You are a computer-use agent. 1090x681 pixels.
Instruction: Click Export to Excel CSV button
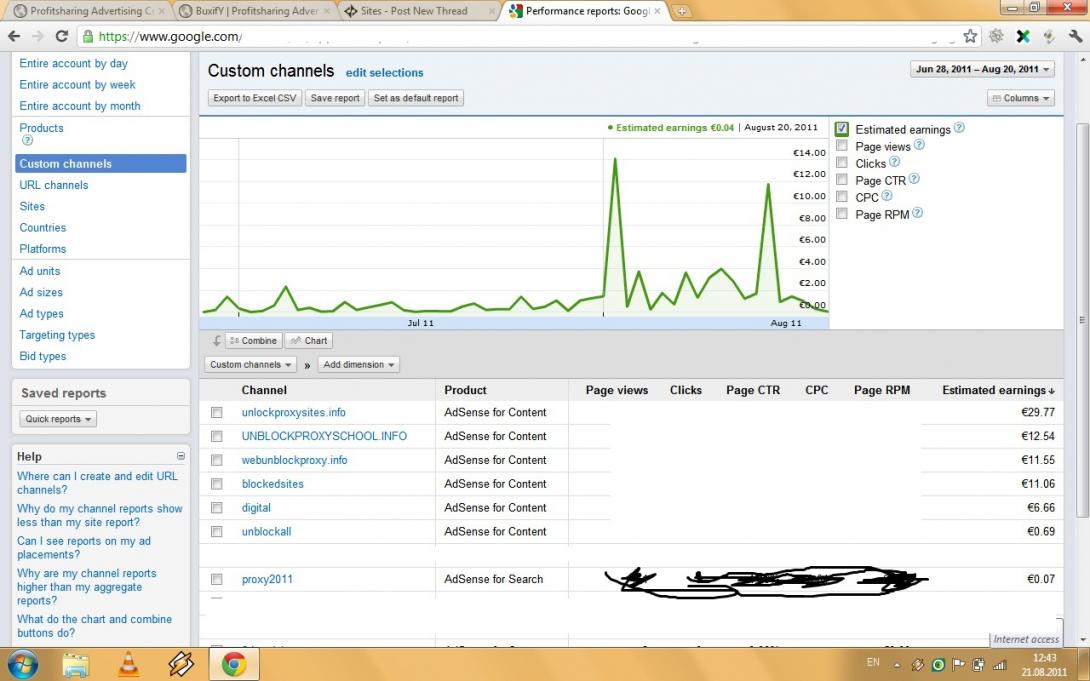click(254, 98)
